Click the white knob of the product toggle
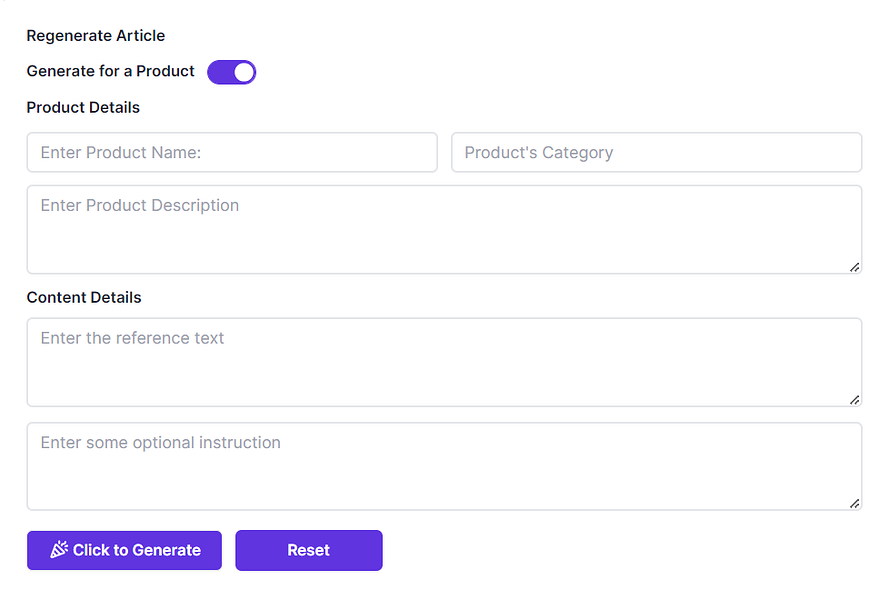889x600 pixels. (x=244, y=72)
